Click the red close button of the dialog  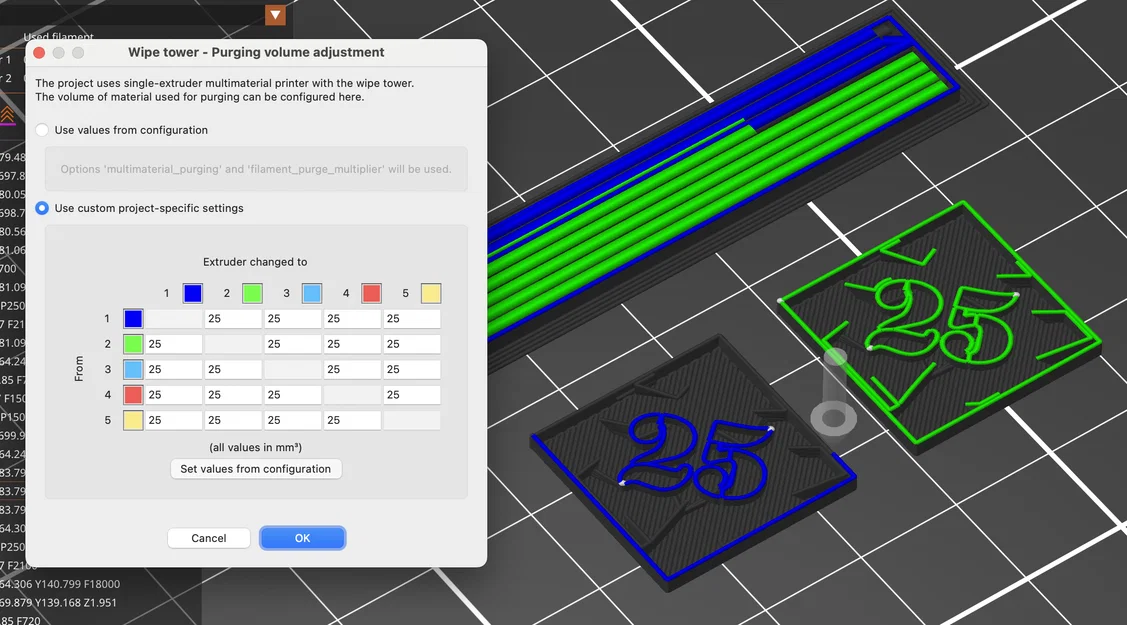pyautogui.click(x=40, y=52)
